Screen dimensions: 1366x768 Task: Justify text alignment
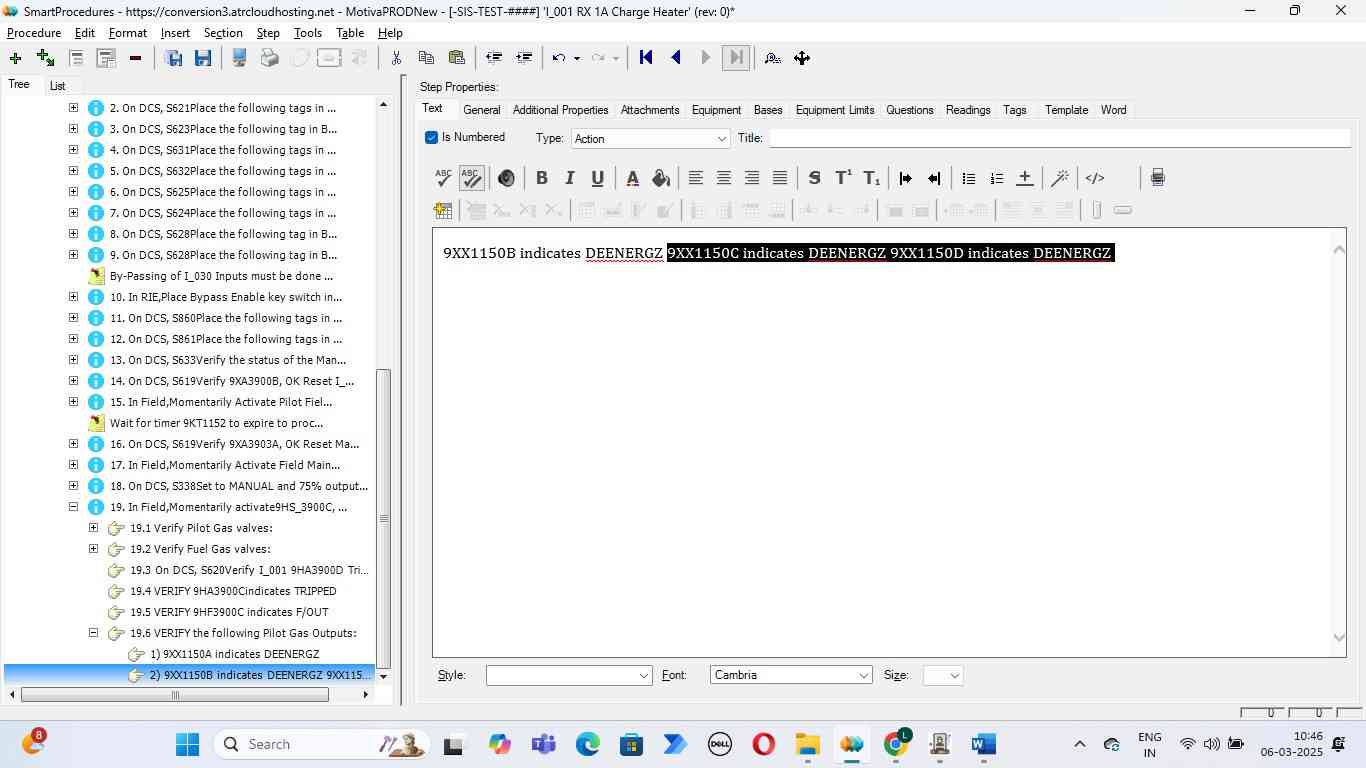pos(780,178)
